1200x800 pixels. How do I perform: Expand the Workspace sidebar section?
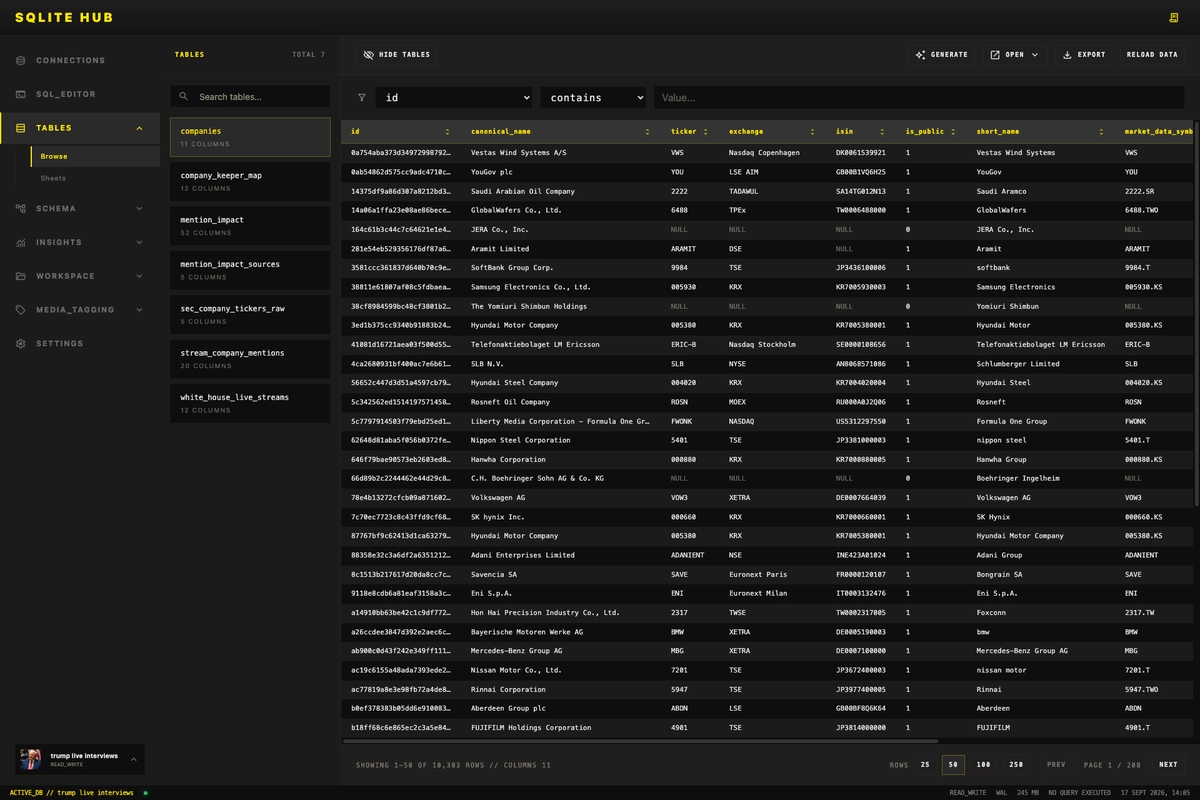(x=139, y=276)
